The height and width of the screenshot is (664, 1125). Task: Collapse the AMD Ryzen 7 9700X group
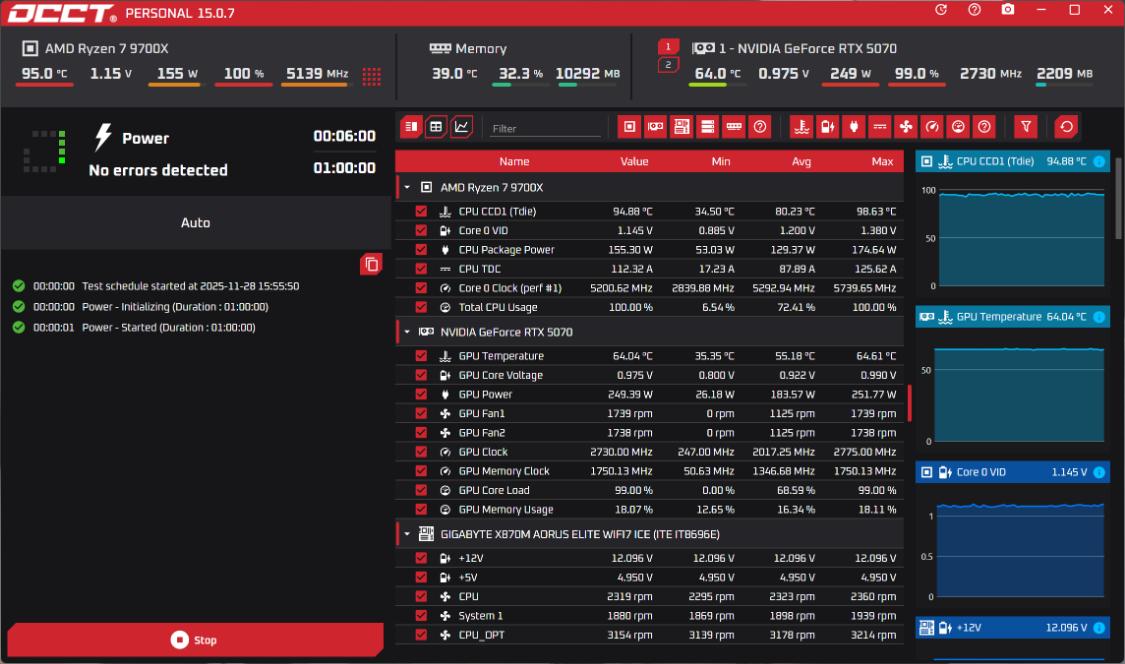click(x=407, y=187)
